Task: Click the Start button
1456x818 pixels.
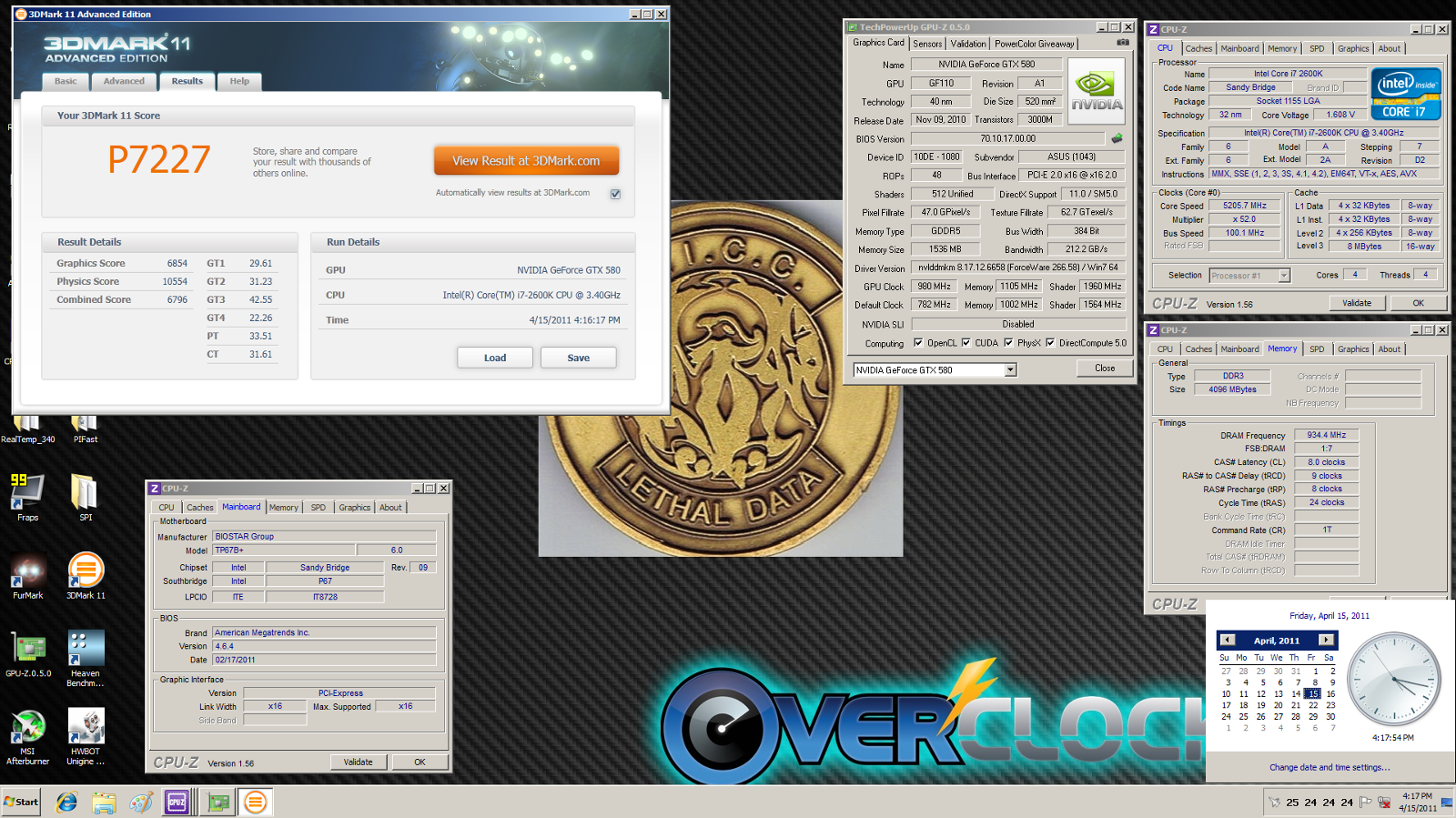Action: [x=21, y=802]
